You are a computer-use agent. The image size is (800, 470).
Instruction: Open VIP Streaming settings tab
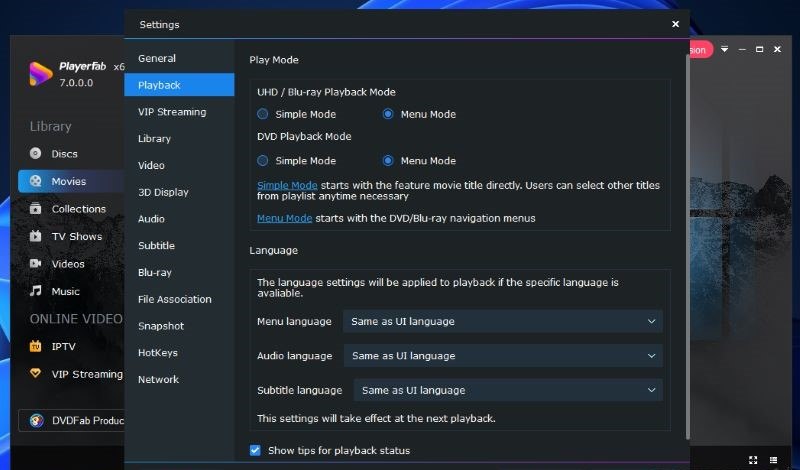point(179,112)
